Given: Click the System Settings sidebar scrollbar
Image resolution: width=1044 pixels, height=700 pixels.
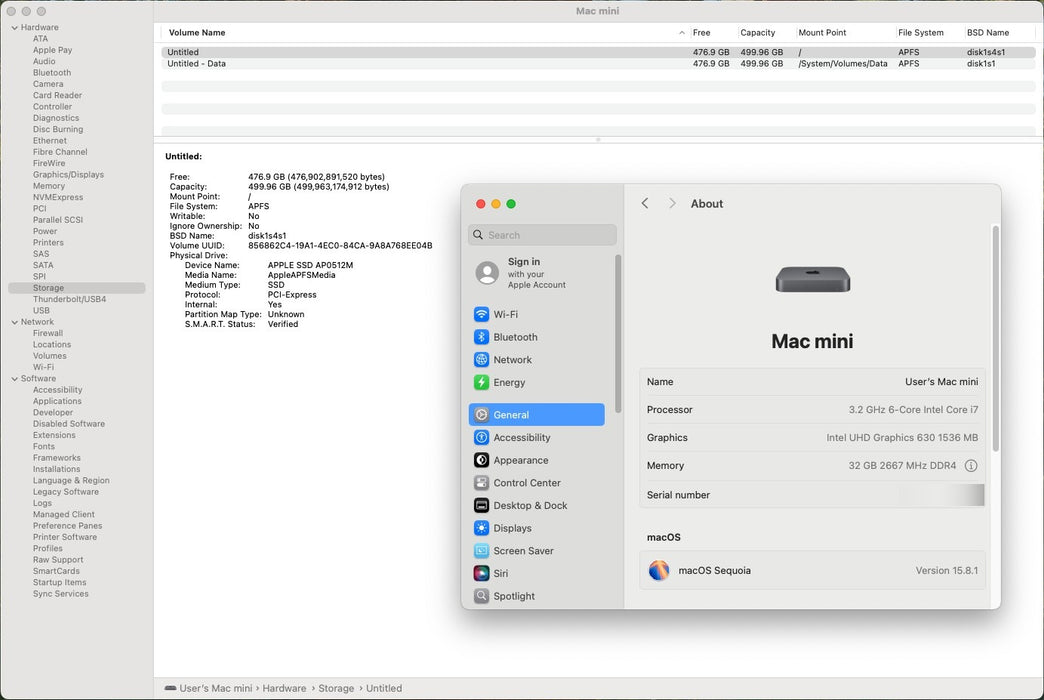Looking at the screenshot, I should [618, 333].
